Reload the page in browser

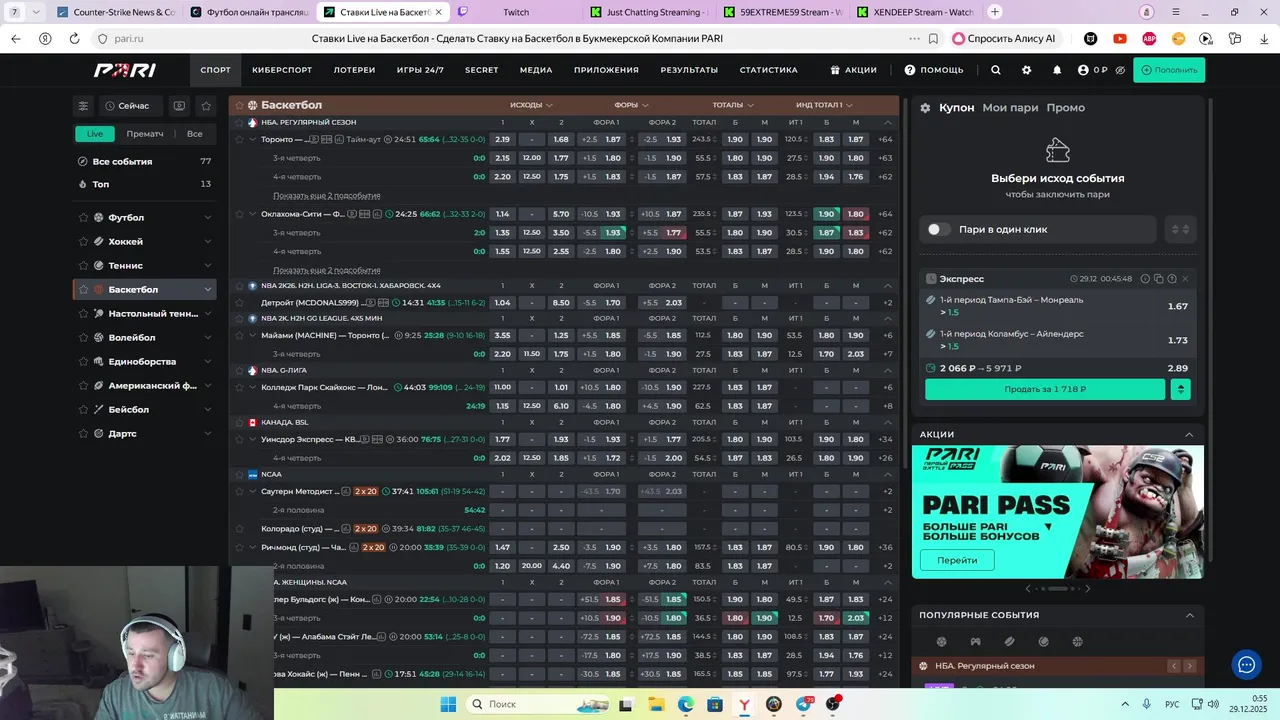click(x=74, y=39)
